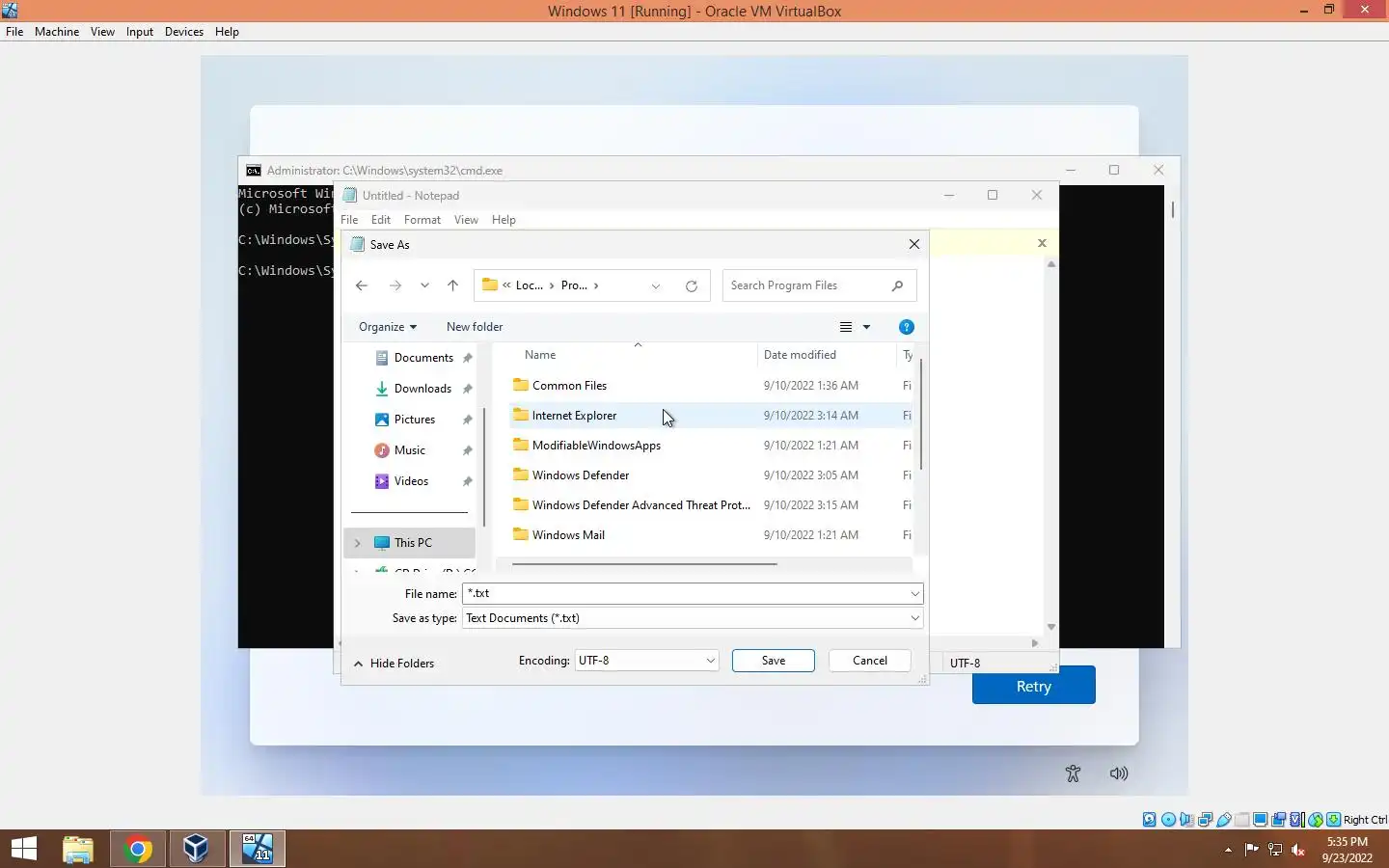The image size is (1389, 868).
Task: Click the VirtualBox optical disc status icon
Action: [x=1169, y=820]
